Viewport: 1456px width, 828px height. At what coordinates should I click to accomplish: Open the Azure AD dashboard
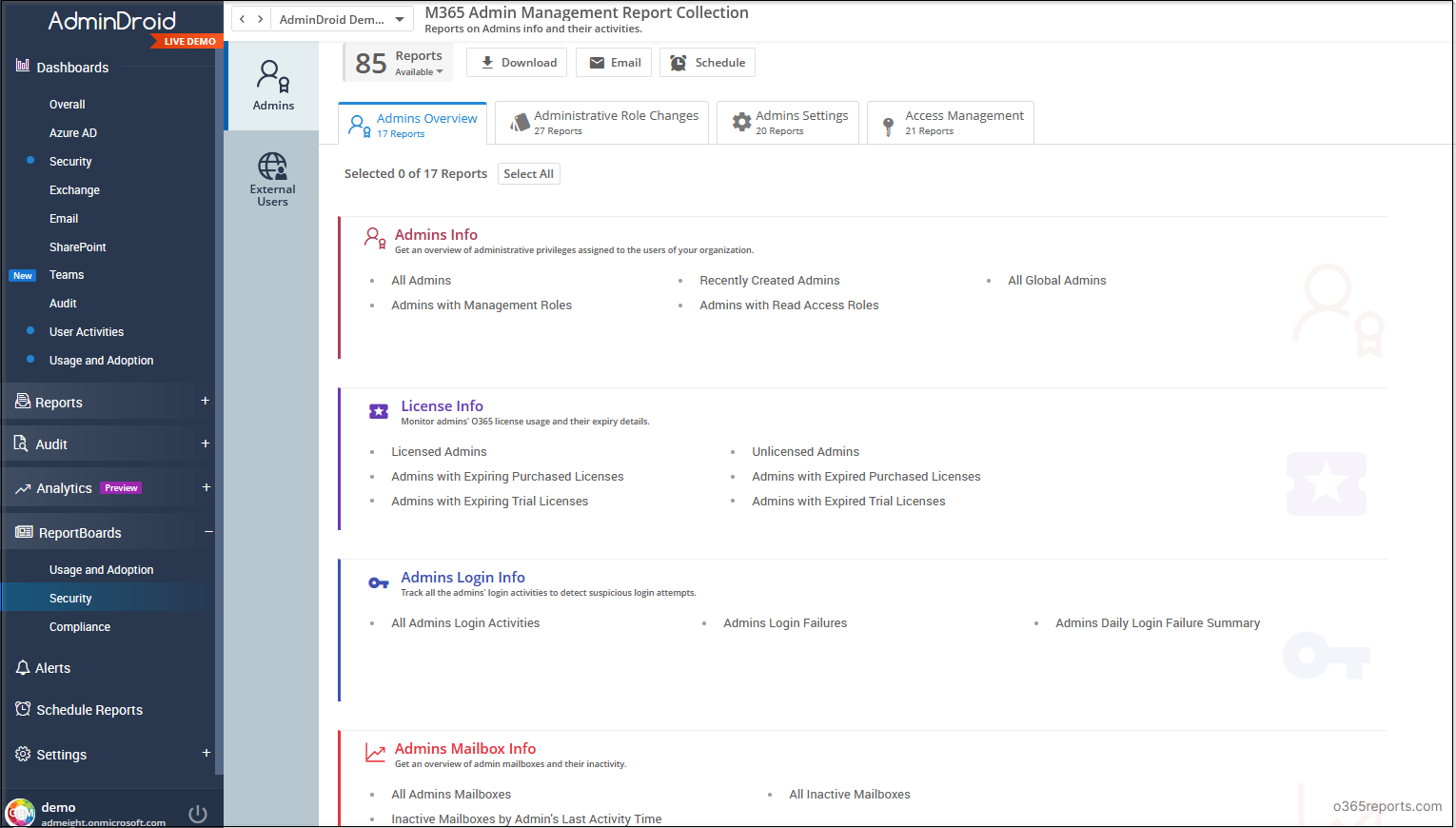[x=73, y=132]
